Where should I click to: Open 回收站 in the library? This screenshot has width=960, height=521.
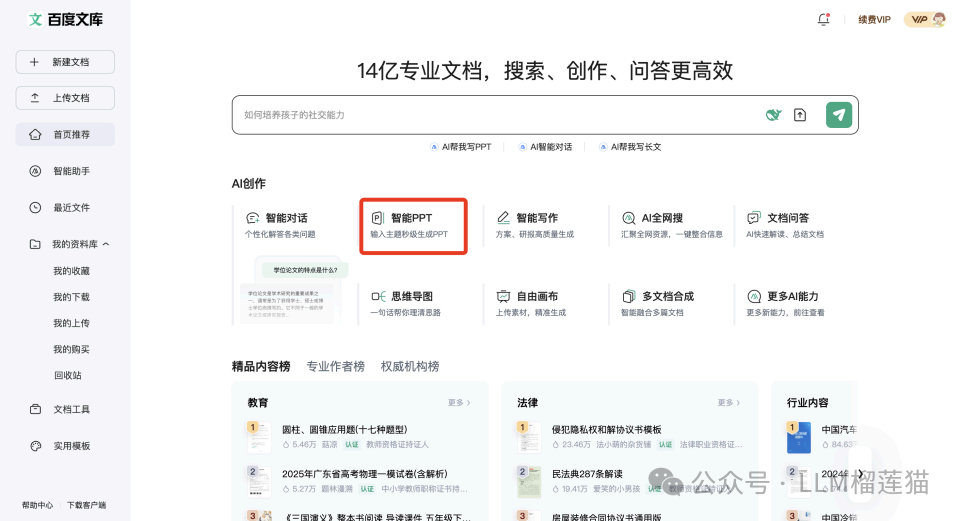67,375
